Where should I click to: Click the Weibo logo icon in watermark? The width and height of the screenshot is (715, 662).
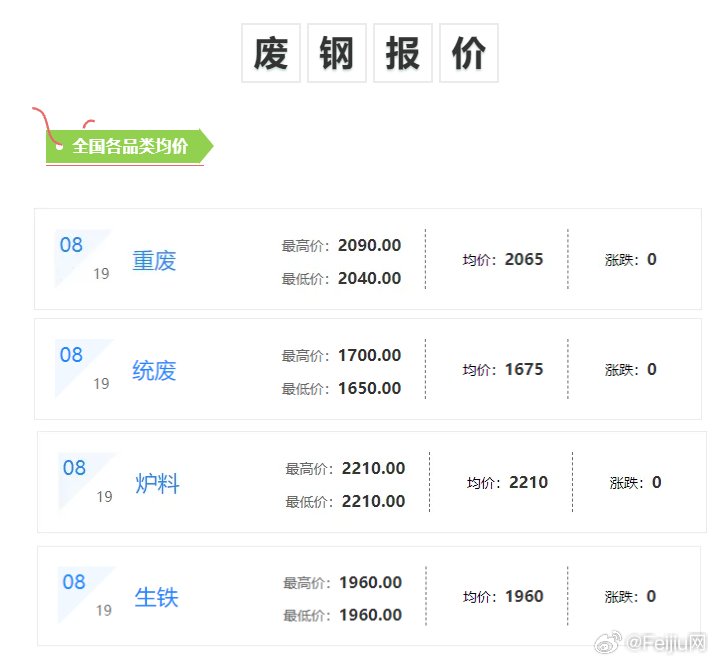click(x=609, y=642)
